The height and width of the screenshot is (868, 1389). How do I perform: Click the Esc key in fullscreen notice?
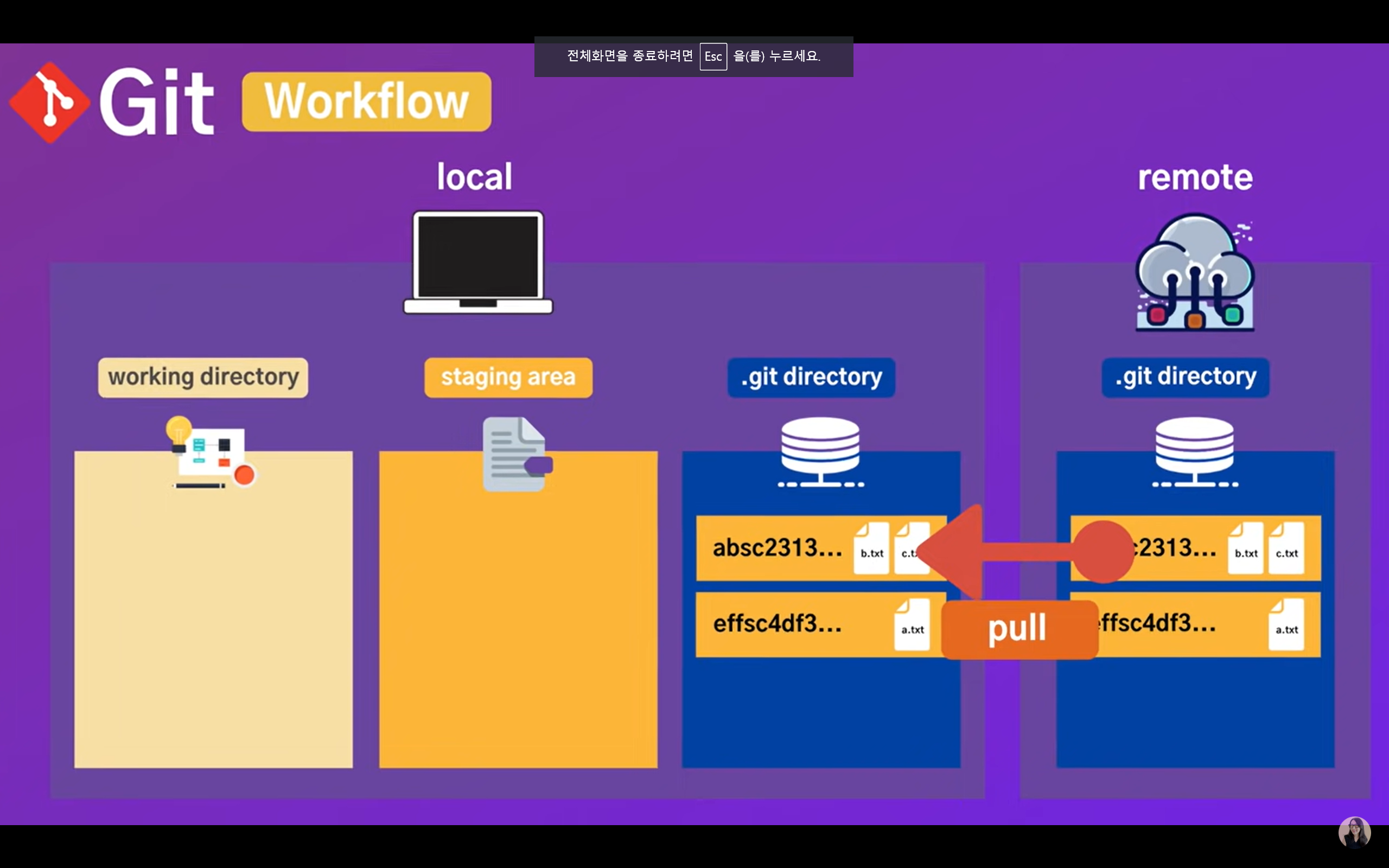[713, 57]
